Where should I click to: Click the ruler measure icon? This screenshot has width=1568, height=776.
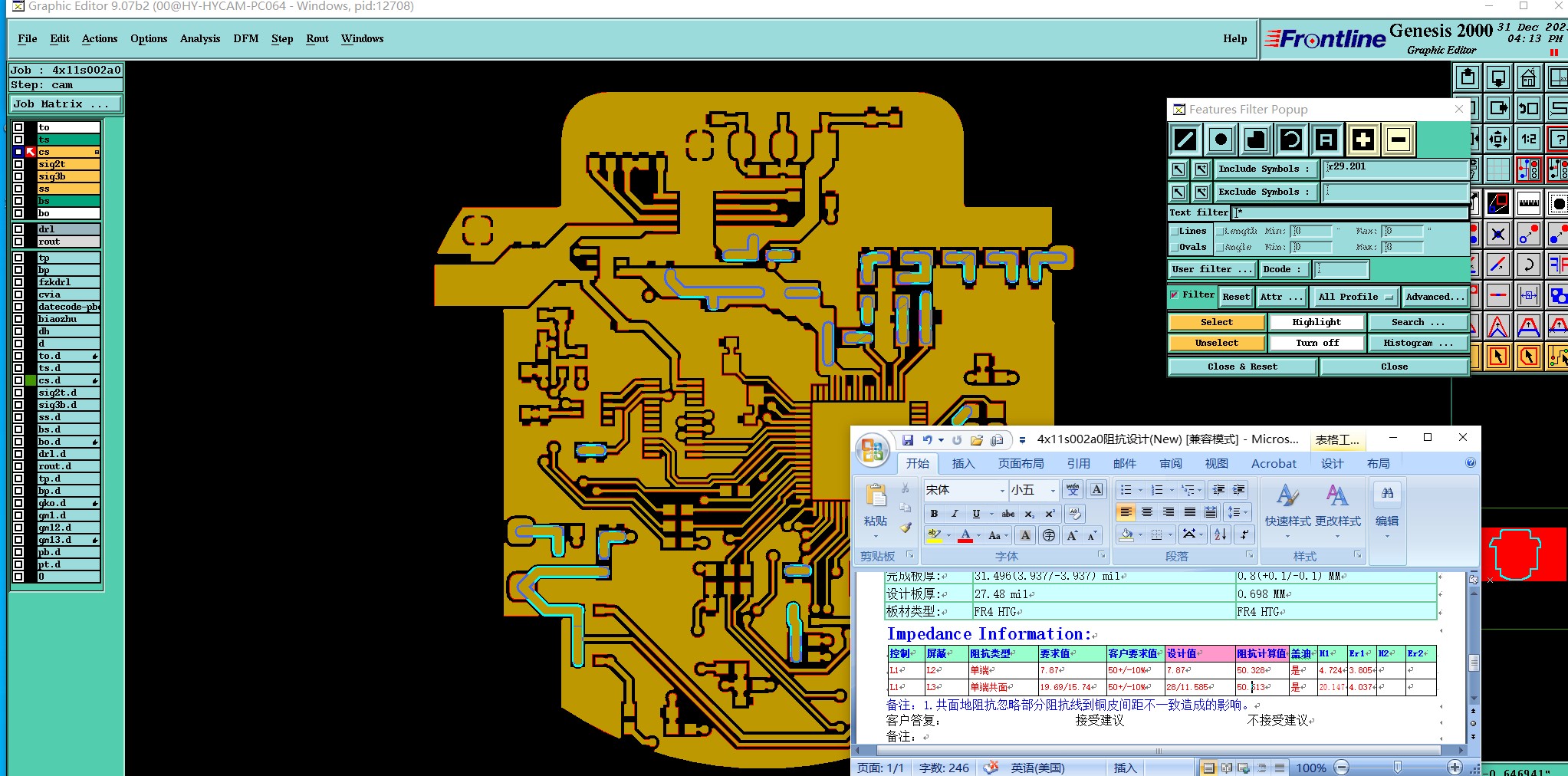(x=1529, y=203)
